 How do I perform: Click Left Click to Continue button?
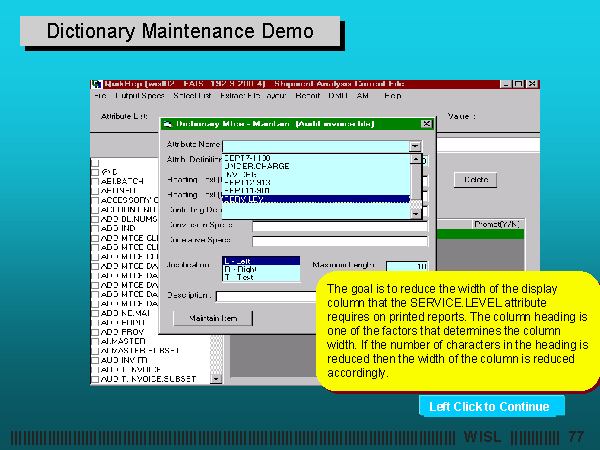tap(490, 406)
